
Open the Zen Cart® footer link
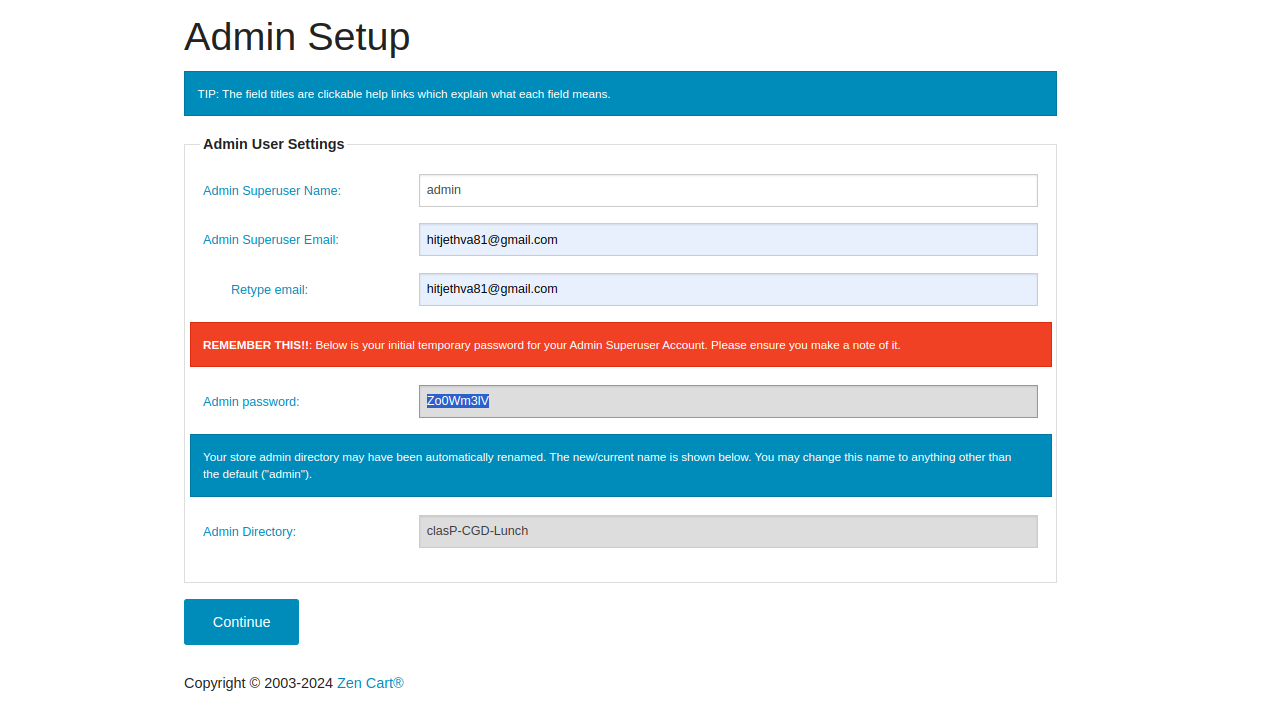[370, 683]
